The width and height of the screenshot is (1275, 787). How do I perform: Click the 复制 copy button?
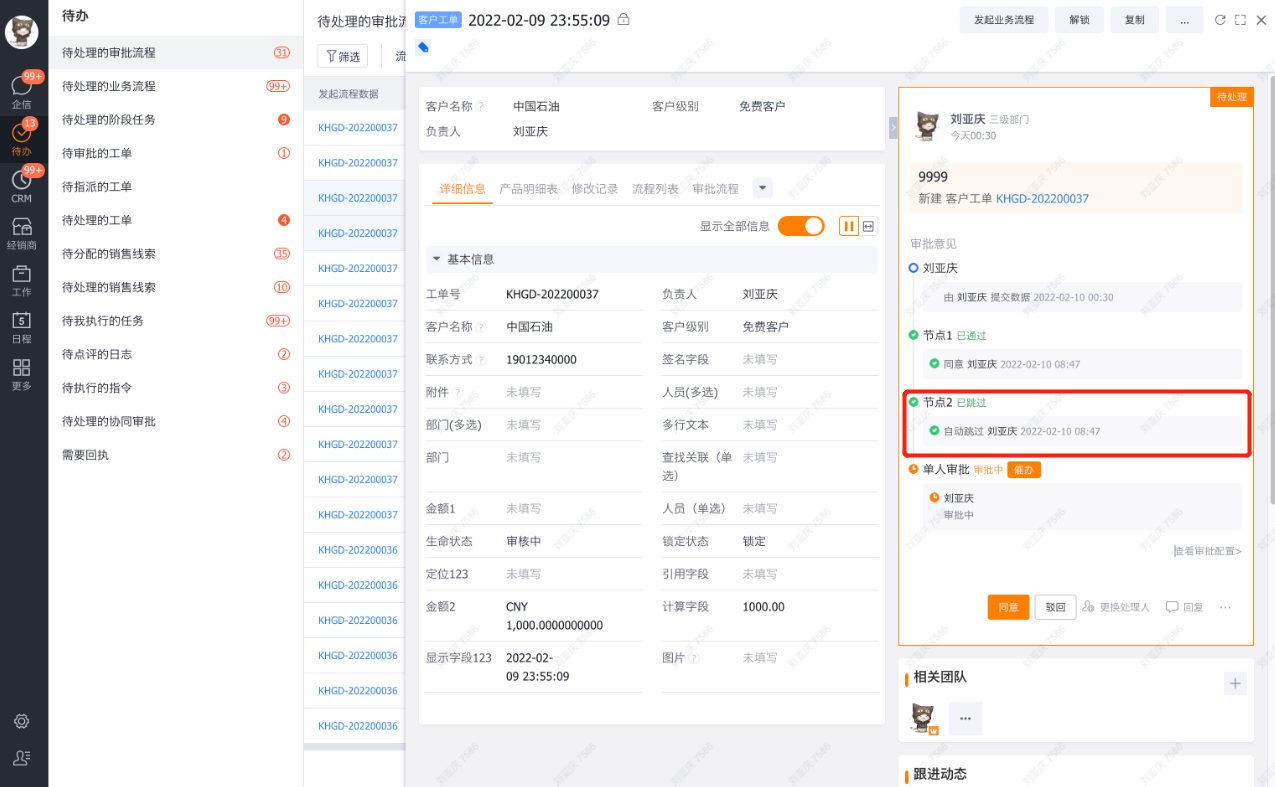[1135, 20]
